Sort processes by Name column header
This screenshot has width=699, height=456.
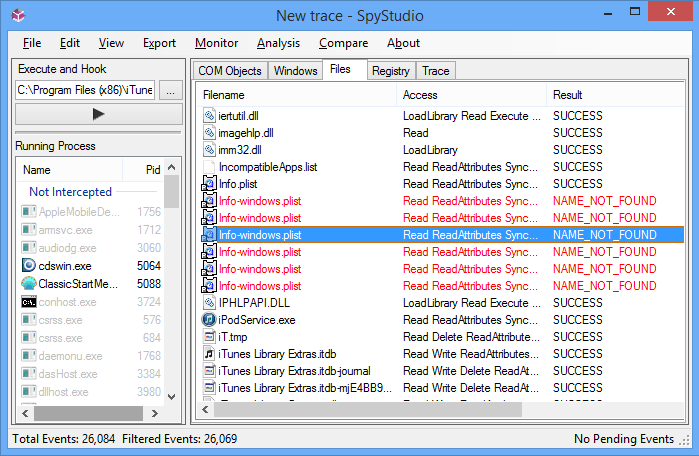[70, 170]
